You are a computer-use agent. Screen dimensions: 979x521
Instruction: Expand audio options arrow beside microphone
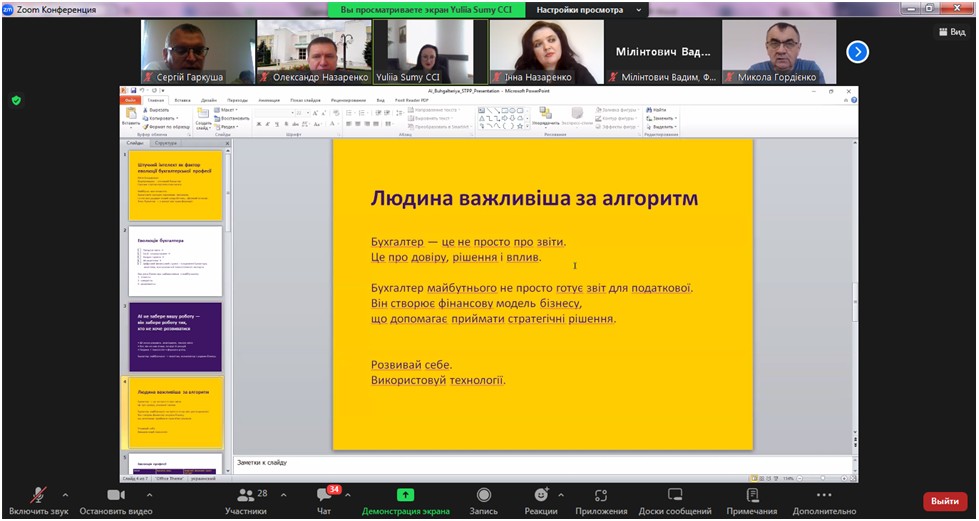pyautogui.click(x=66, y=494)
